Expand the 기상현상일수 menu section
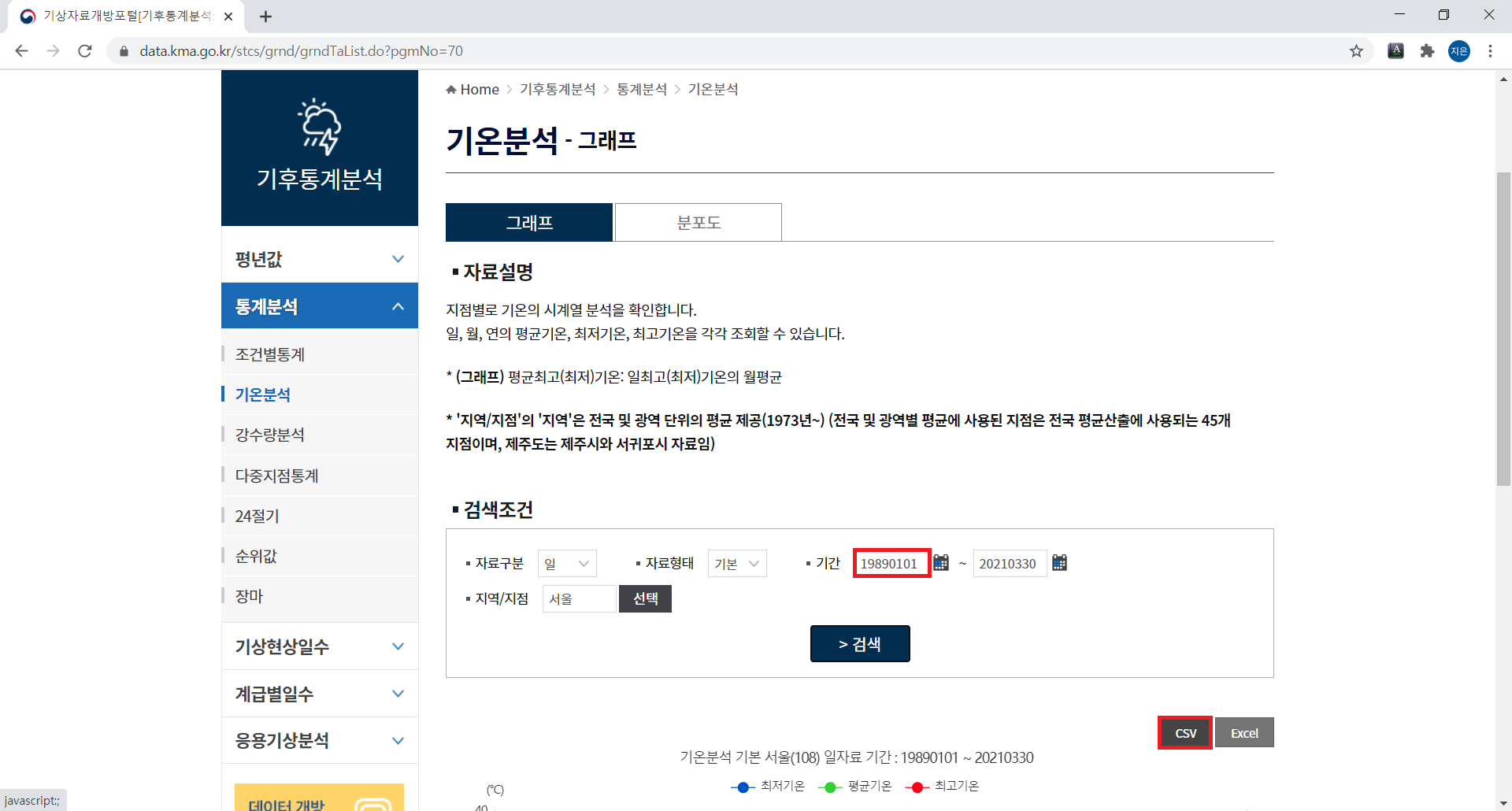Viewport: 1512px width, 811px height. tap(320, 646)
